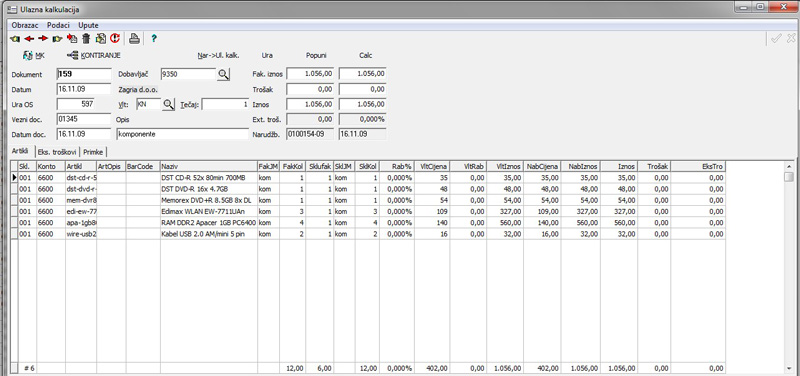Click the copy document icon

point(101,38)
